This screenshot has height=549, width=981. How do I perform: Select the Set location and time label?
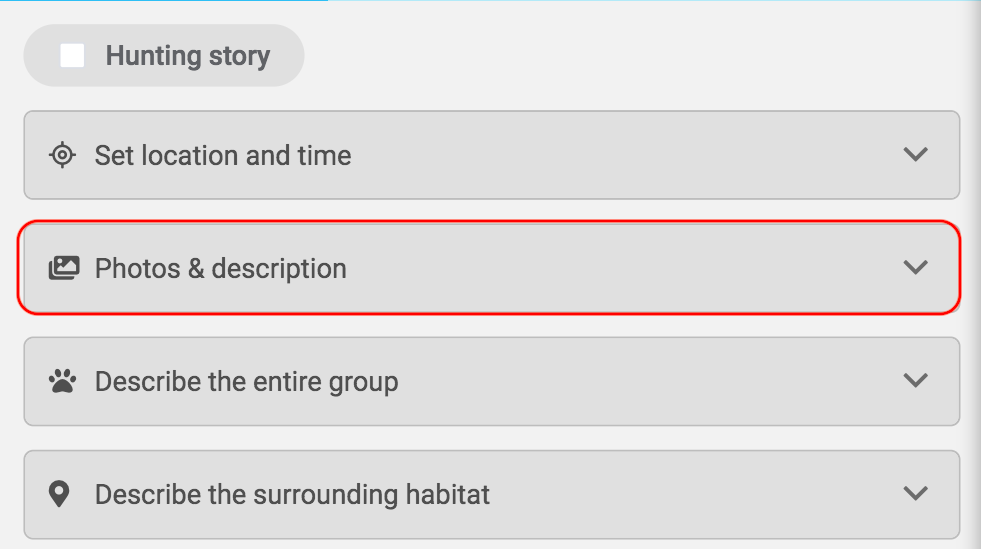coord(223,156)
